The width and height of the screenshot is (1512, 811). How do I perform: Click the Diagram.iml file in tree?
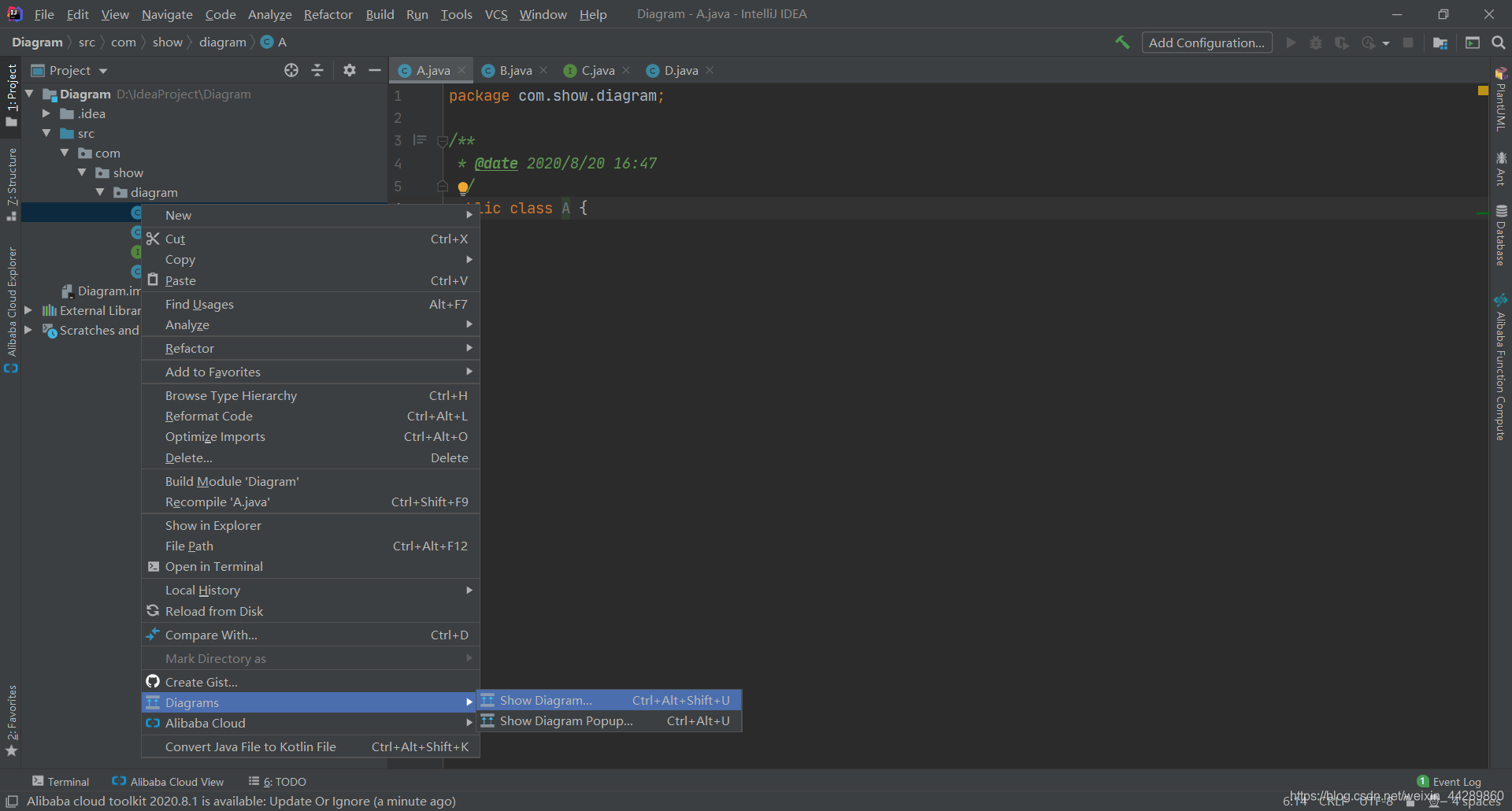(100, 291)
